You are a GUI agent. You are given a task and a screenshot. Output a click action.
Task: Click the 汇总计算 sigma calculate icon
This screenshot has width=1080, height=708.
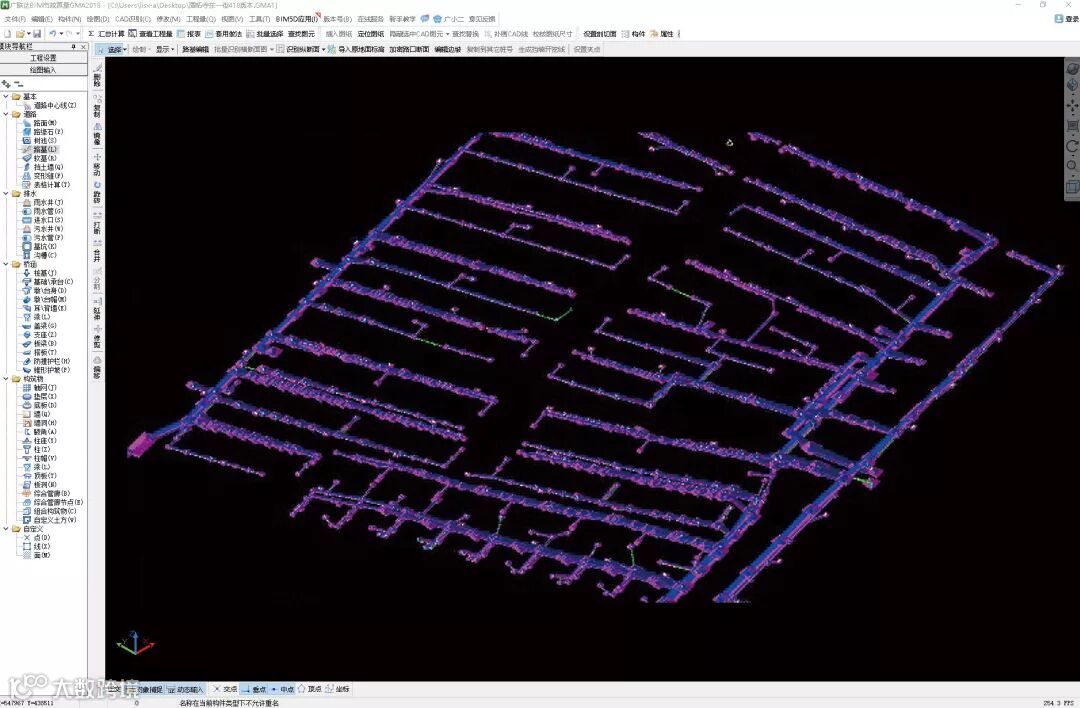[106, 33]
